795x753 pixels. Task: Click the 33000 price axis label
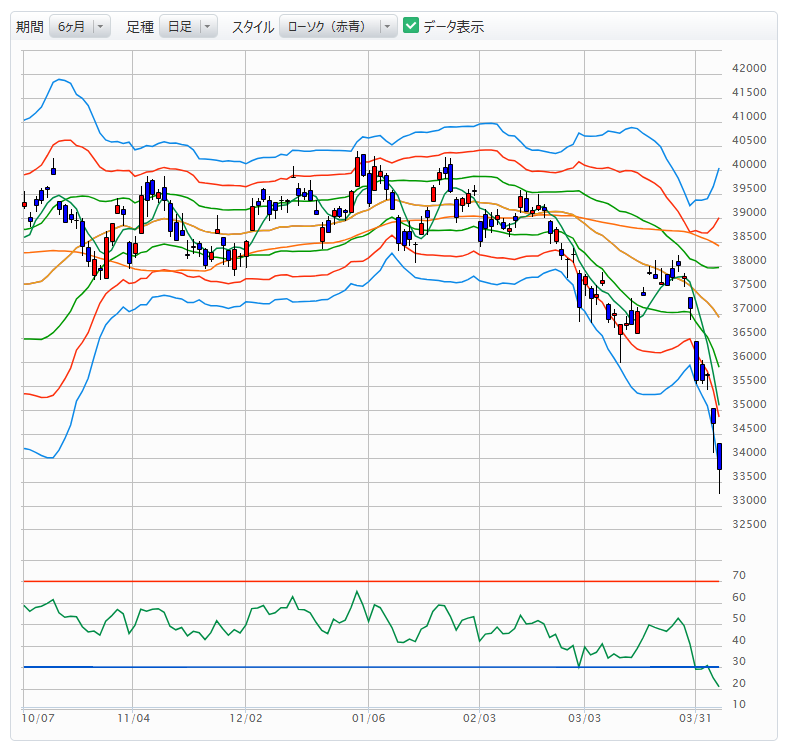pos(749,500)
